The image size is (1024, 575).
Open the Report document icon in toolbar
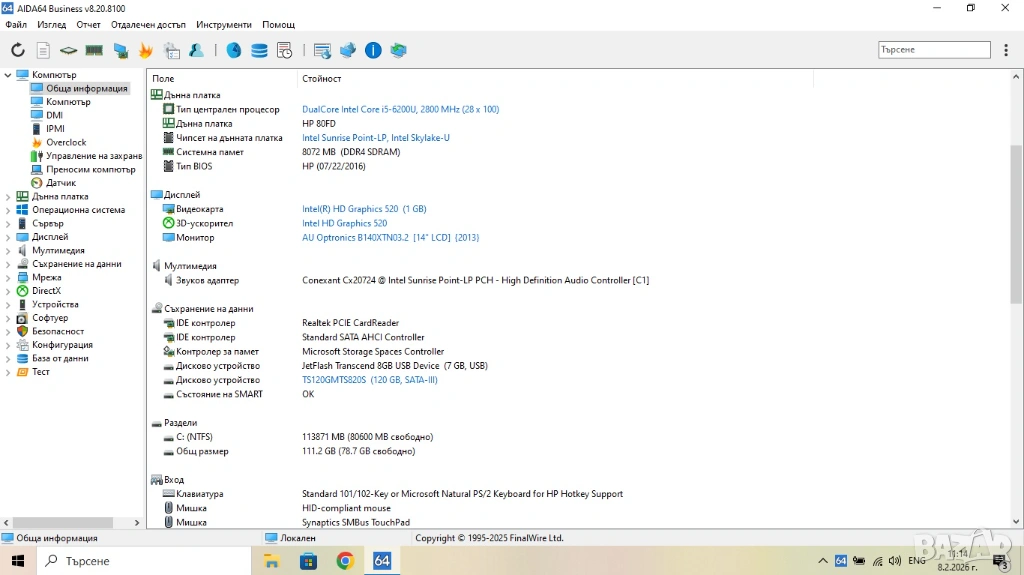click(43, 50)
